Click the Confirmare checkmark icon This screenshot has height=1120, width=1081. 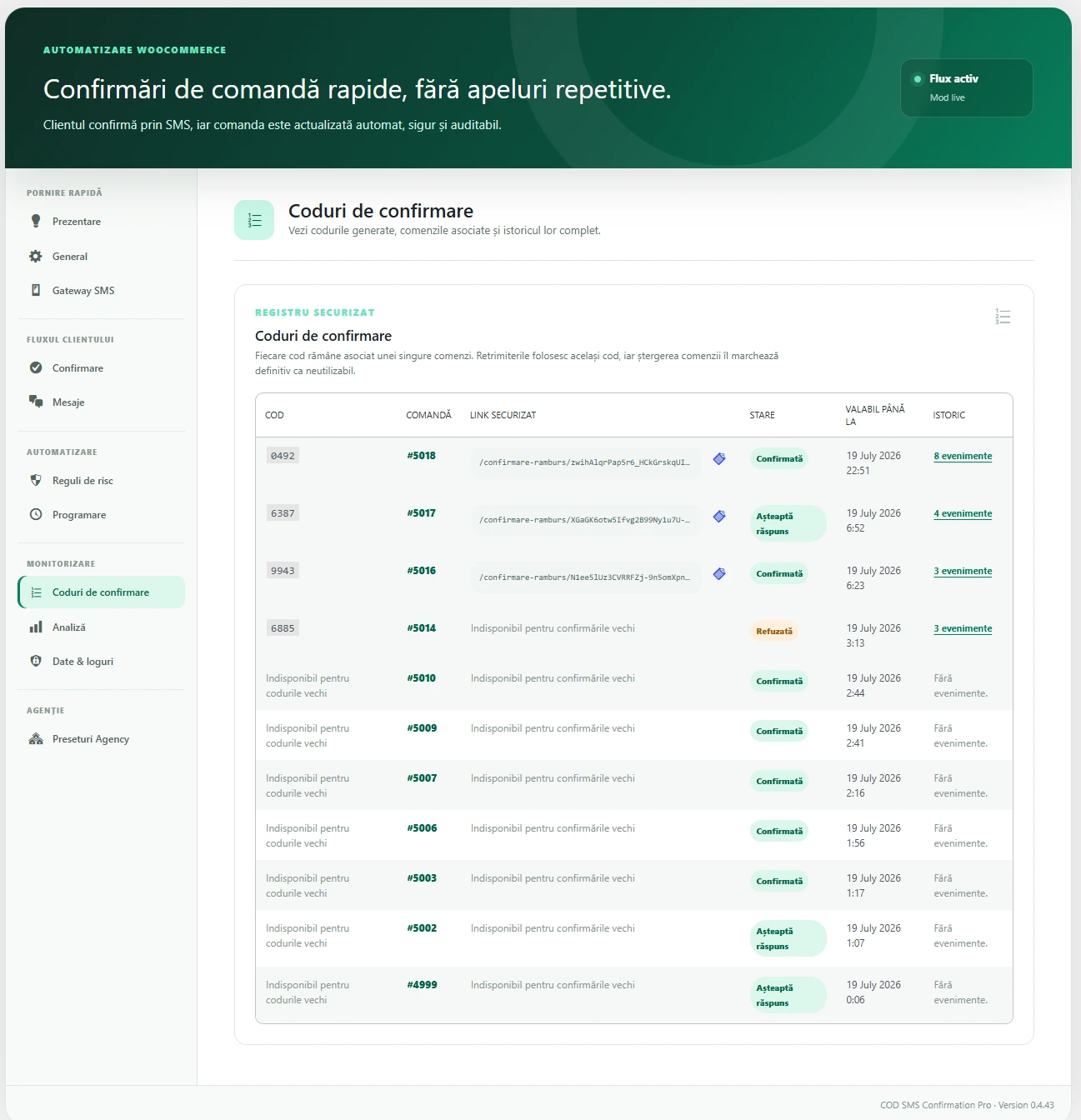click(x=36, y=367)
